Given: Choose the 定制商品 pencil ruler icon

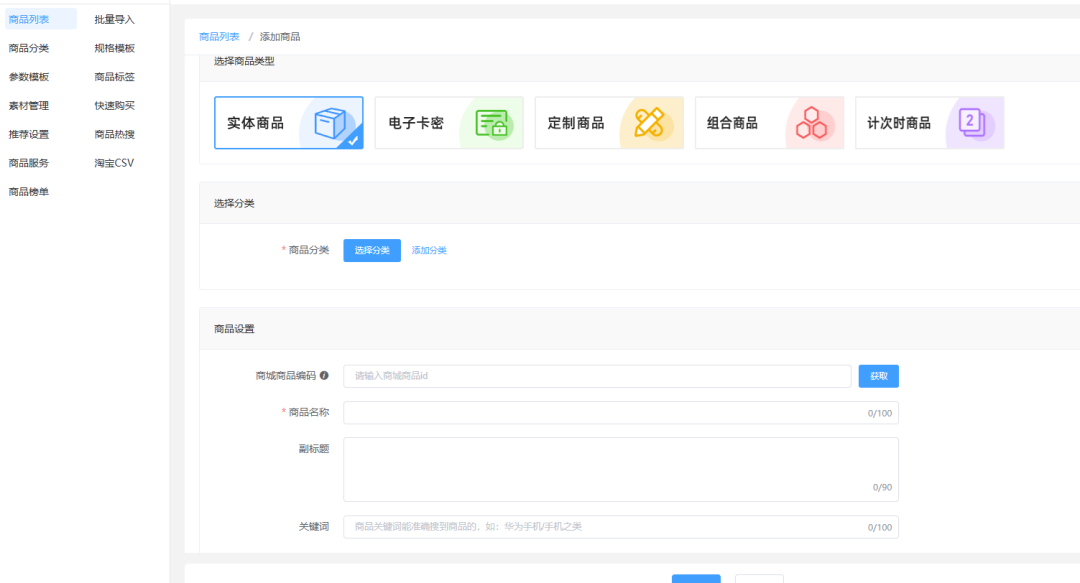Looking at the screenshot, I should coord(649,123).
